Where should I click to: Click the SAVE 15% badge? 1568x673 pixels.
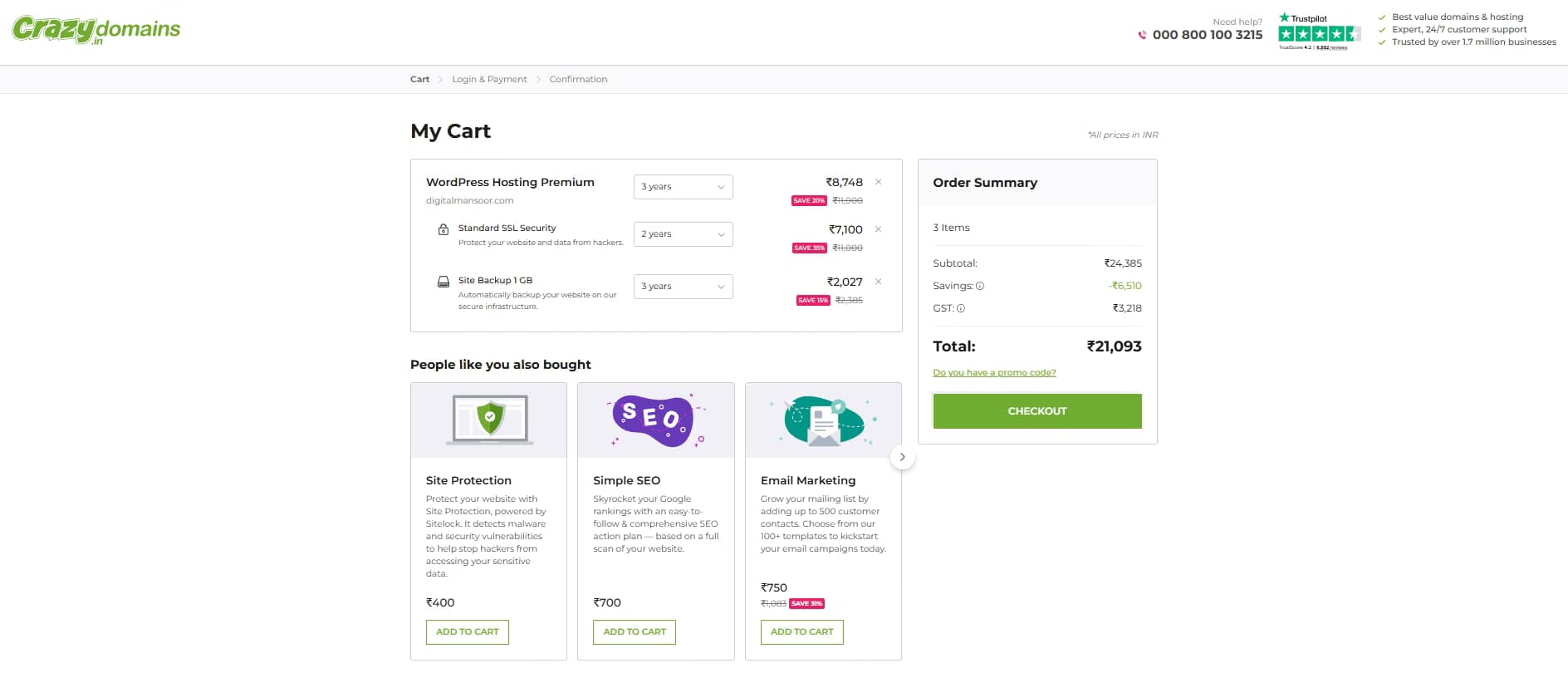pos(813,301)
